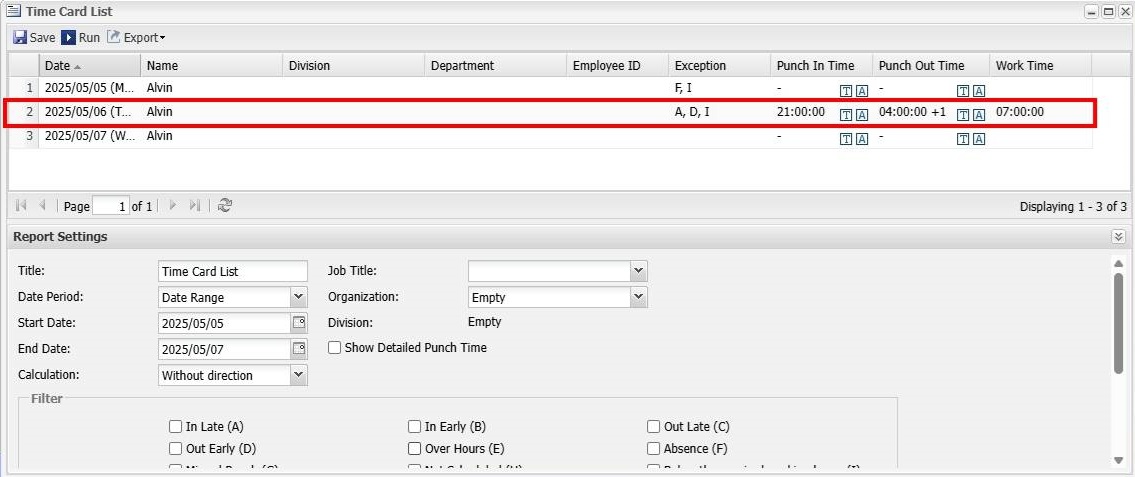1135x477 pixels.
Task: Click the A icon in Punch Out for 2025/05/07
Action: (x=979, y=139)
